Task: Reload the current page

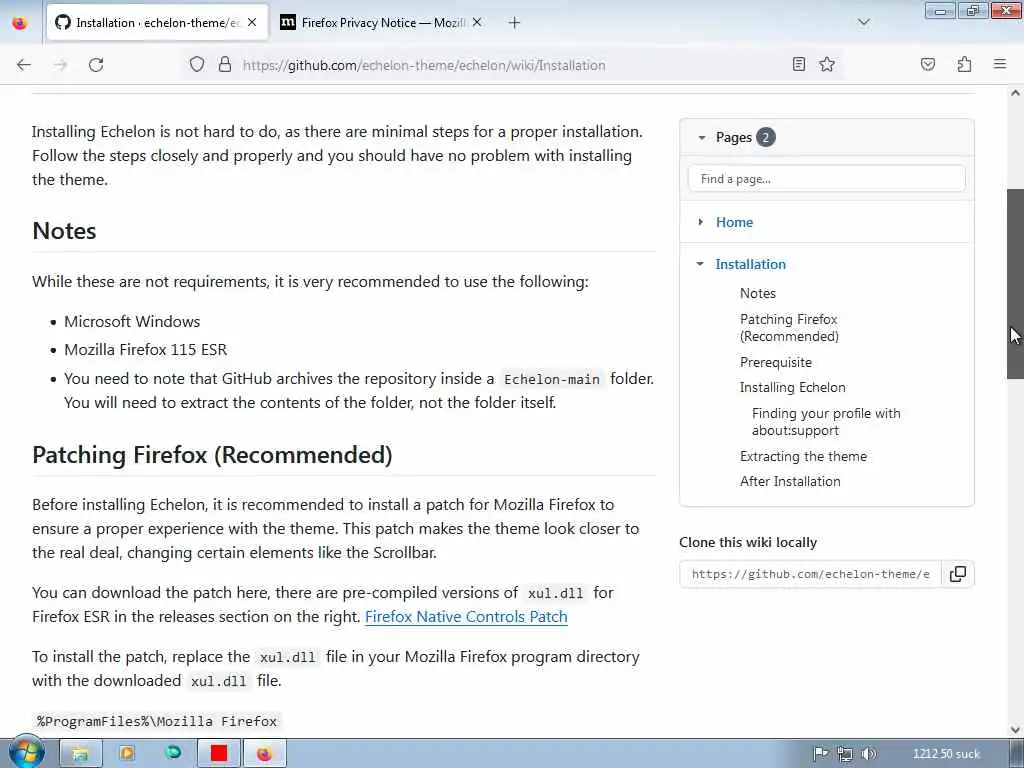Action: click(96, 65)
